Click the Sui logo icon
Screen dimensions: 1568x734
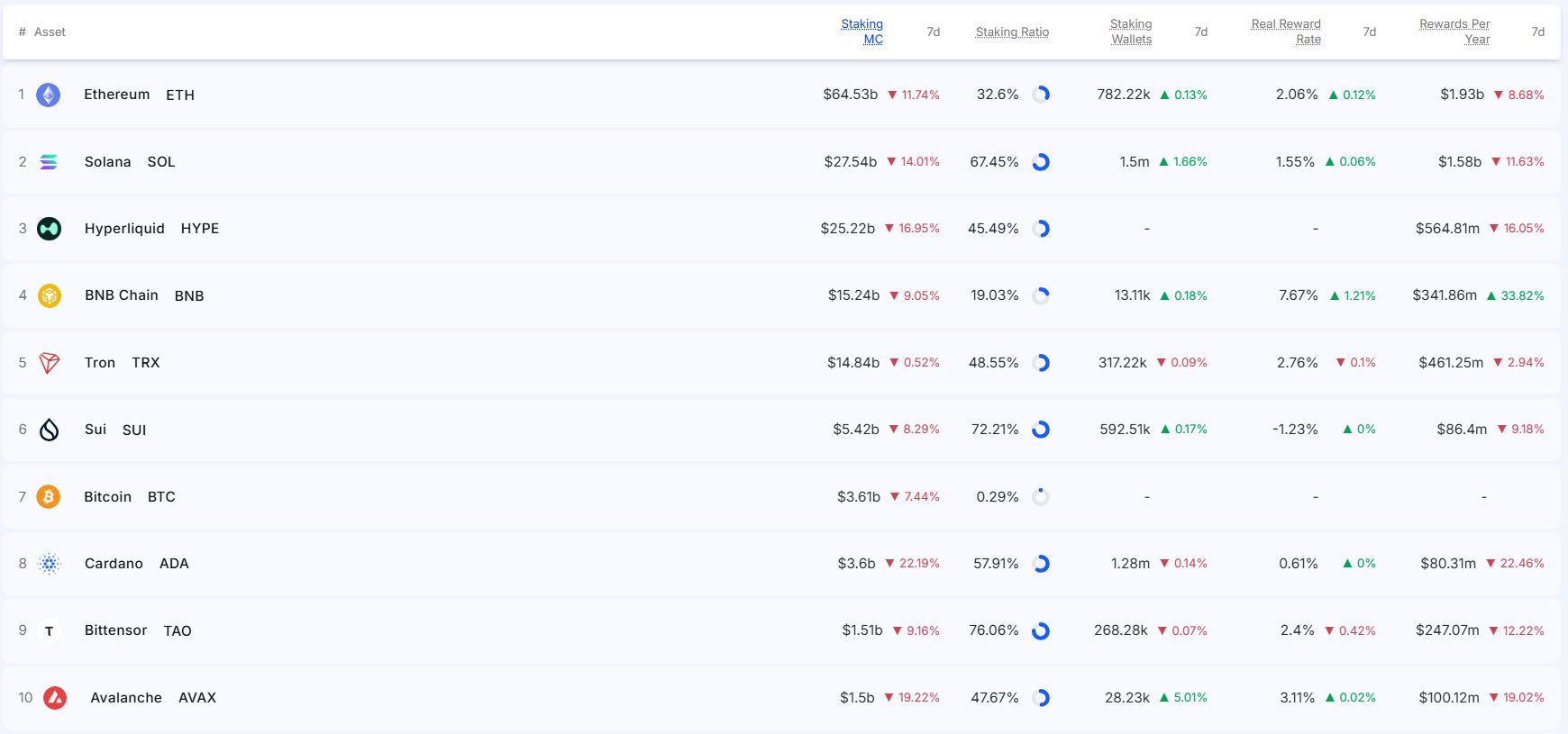click(49, 430)
